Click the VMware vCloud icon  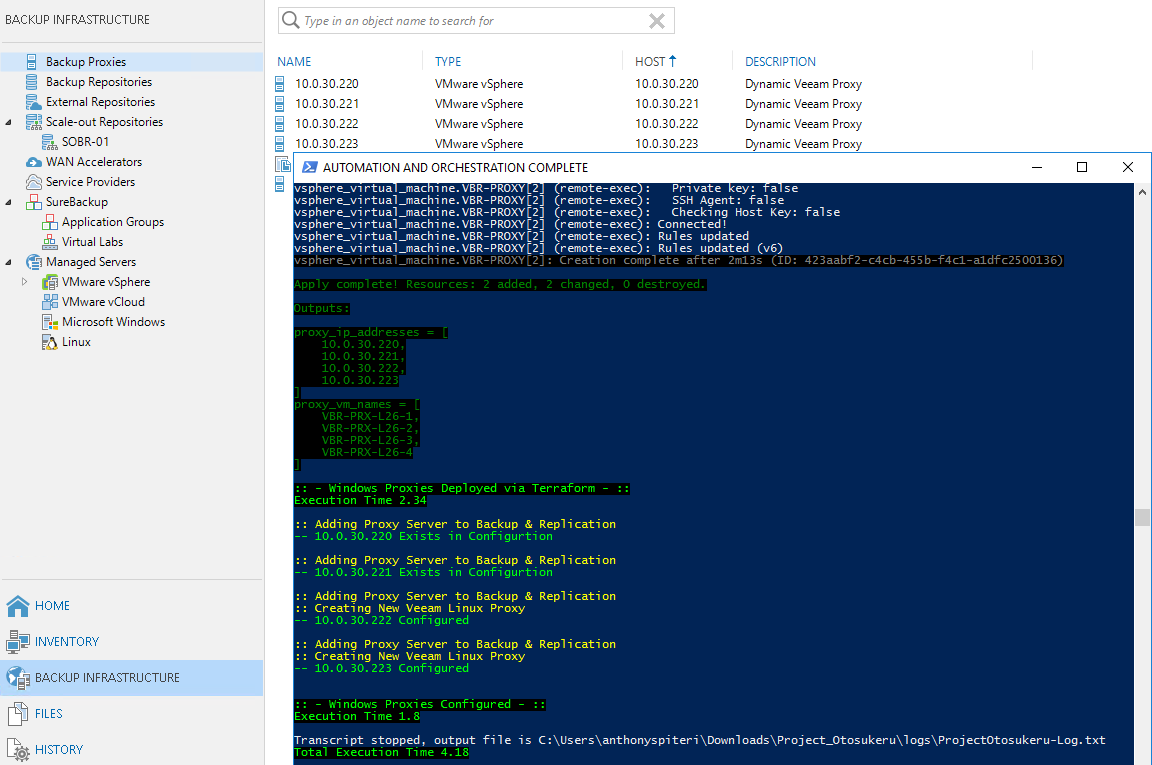(50, 301)
